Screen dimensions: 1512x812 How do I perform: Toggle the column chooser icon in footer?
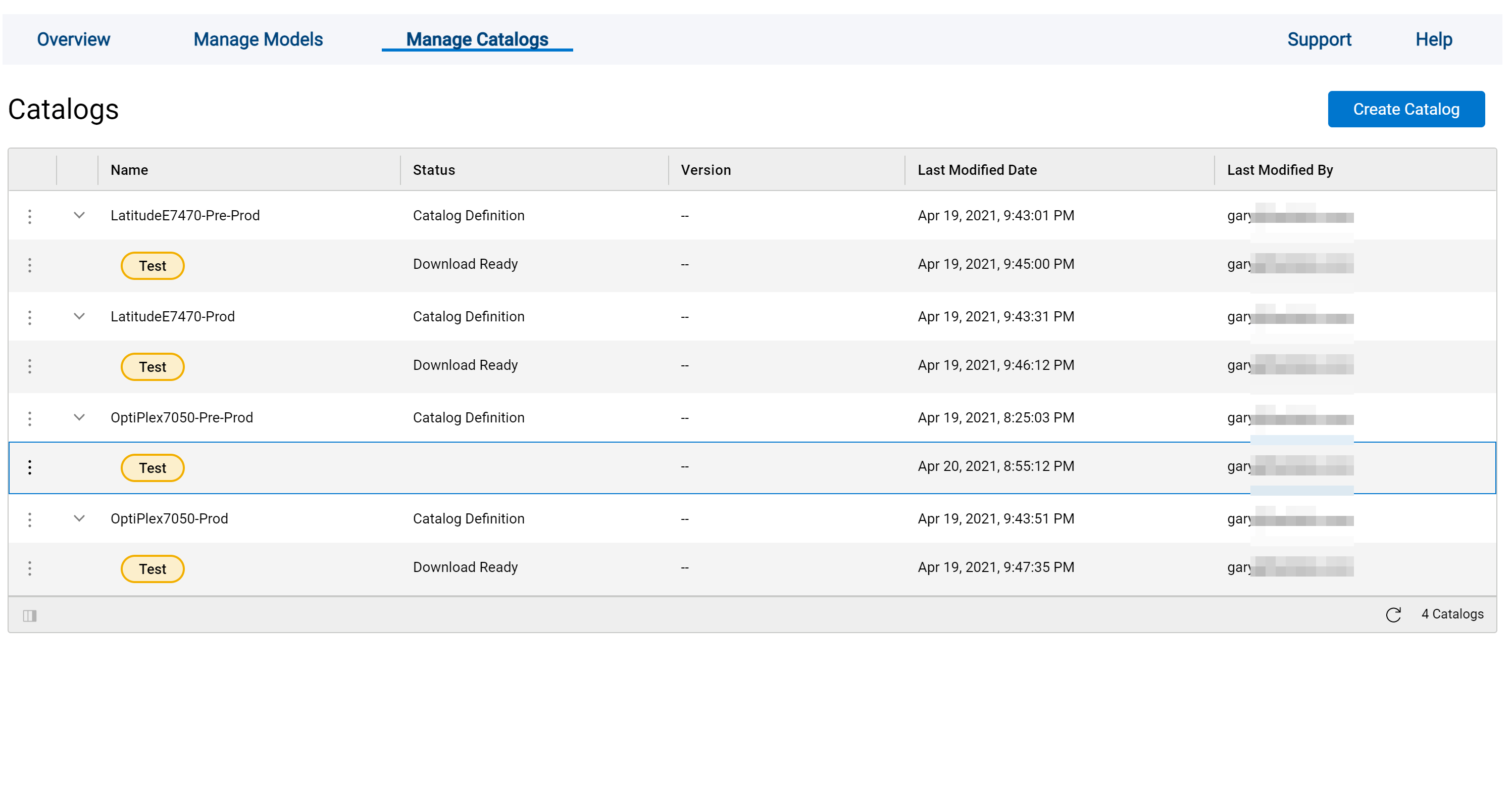[x=29, y=615]
